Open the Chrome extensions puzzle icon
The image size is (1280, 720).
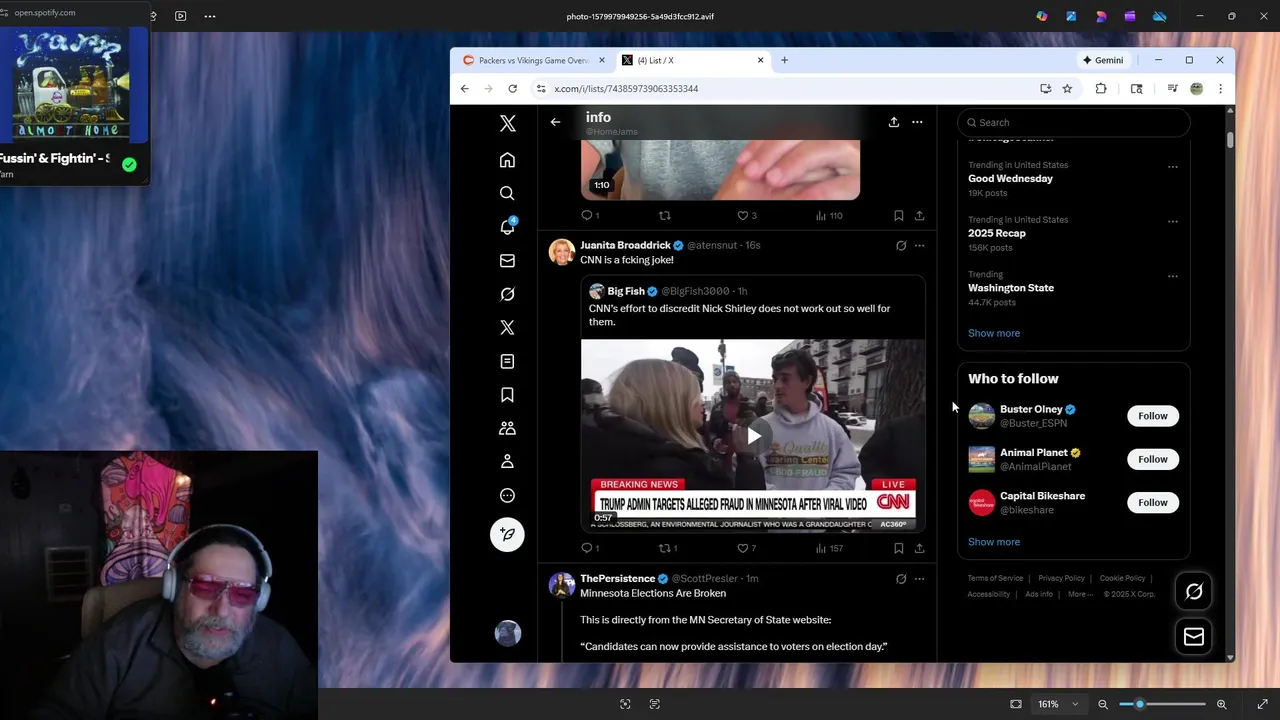pos(1101,89)
